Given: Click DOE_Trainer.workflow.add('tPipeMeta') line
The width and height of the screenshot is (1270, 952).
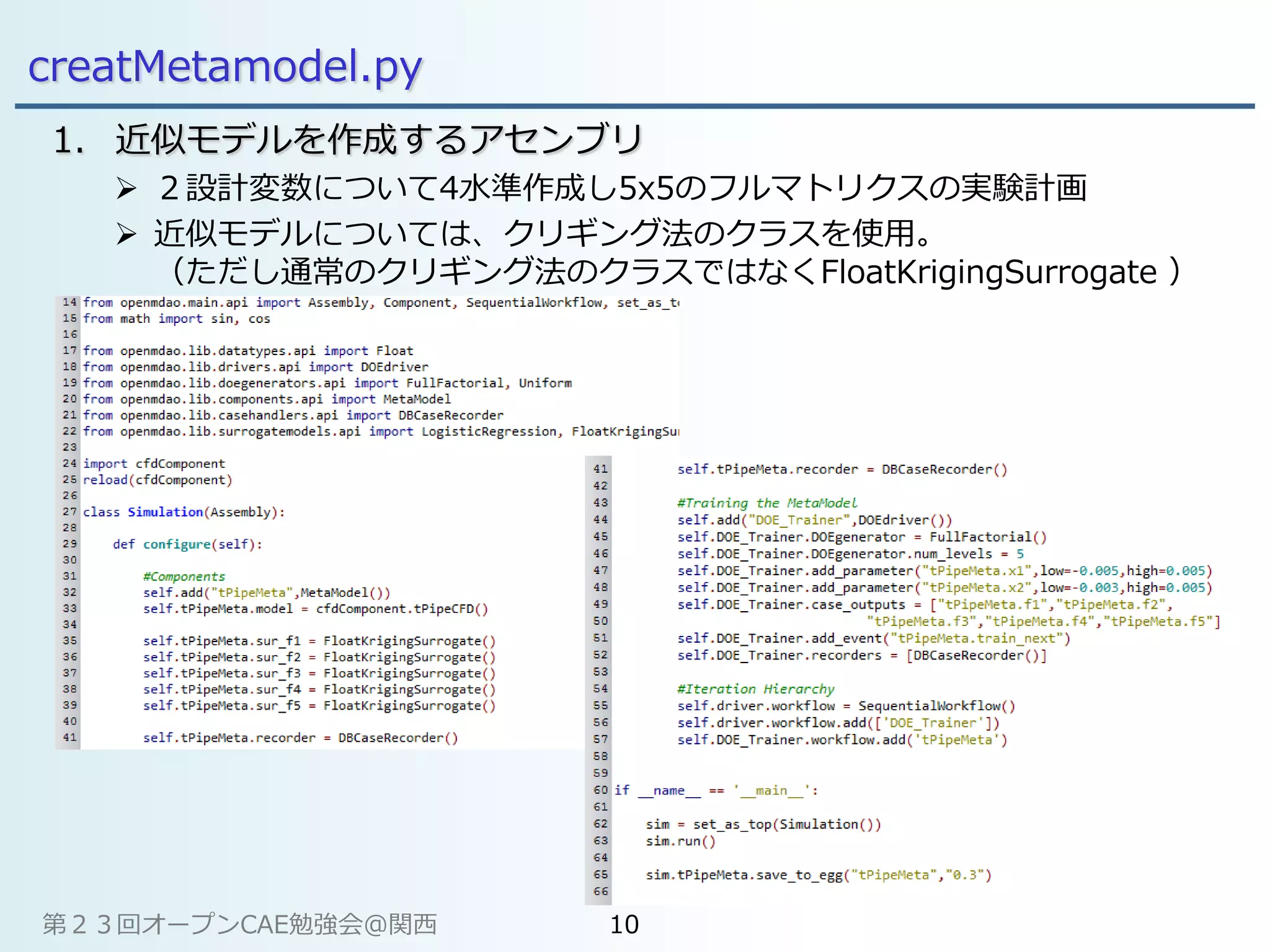Looking at the screenshot, I should (842, 739).
